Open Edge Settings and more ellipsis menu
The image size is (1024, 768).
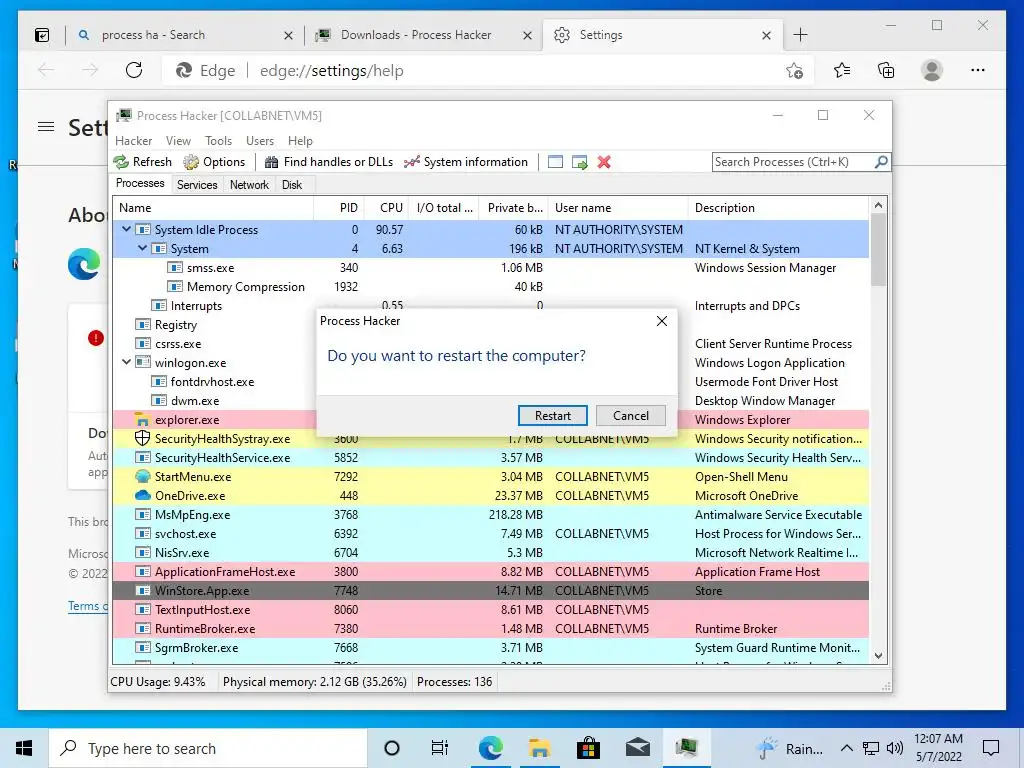978,70
